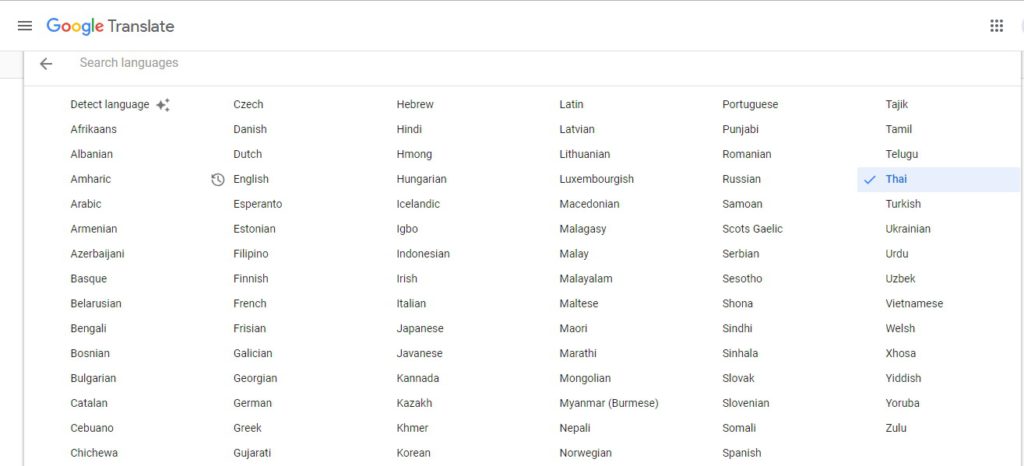Viewport: 1024px width, 466px height.
Task: Select Spanish from the list
Action: (741, 453)
